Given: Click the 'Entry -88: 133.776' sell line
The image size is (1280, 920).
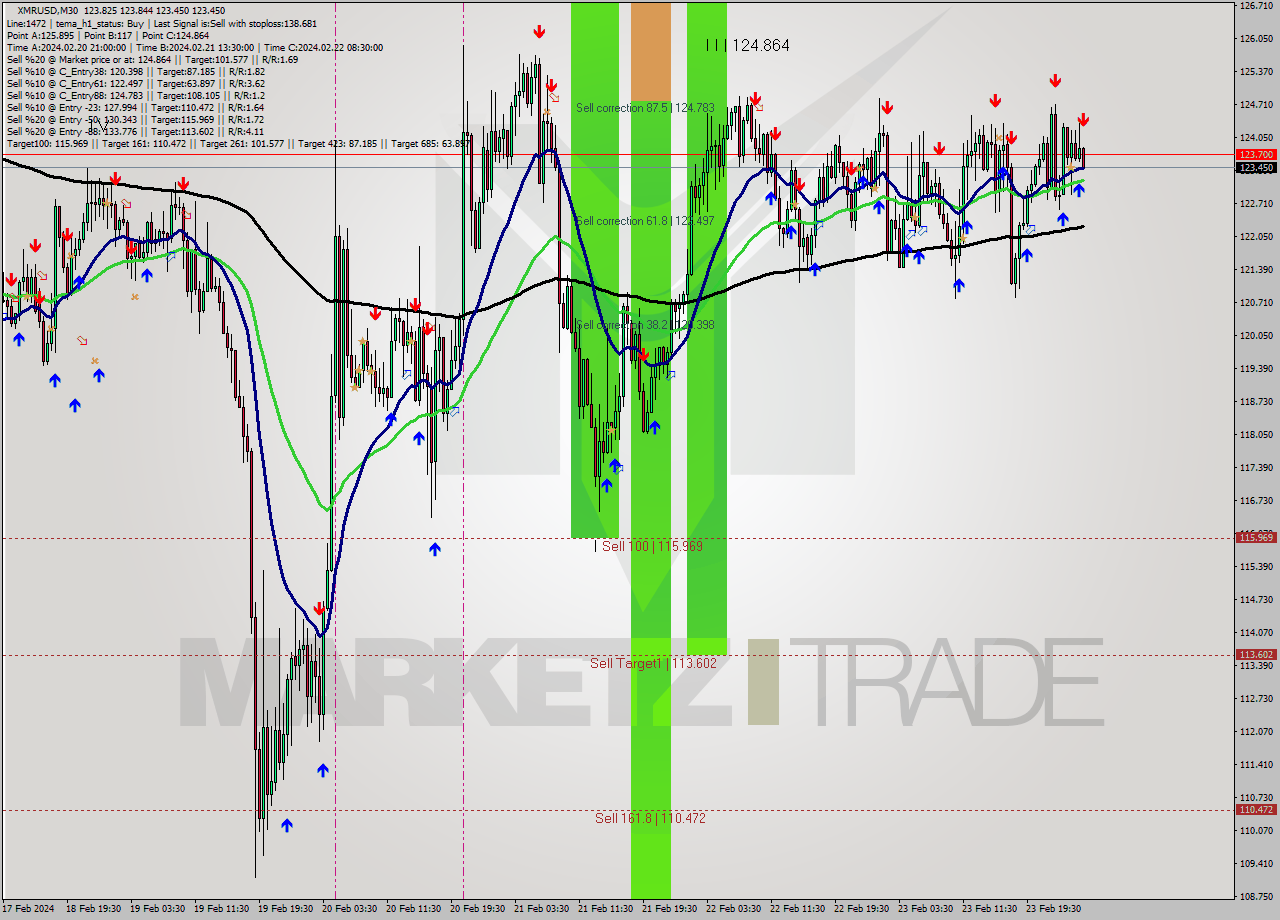Looking at the screenshot, I should pos(135,132).
